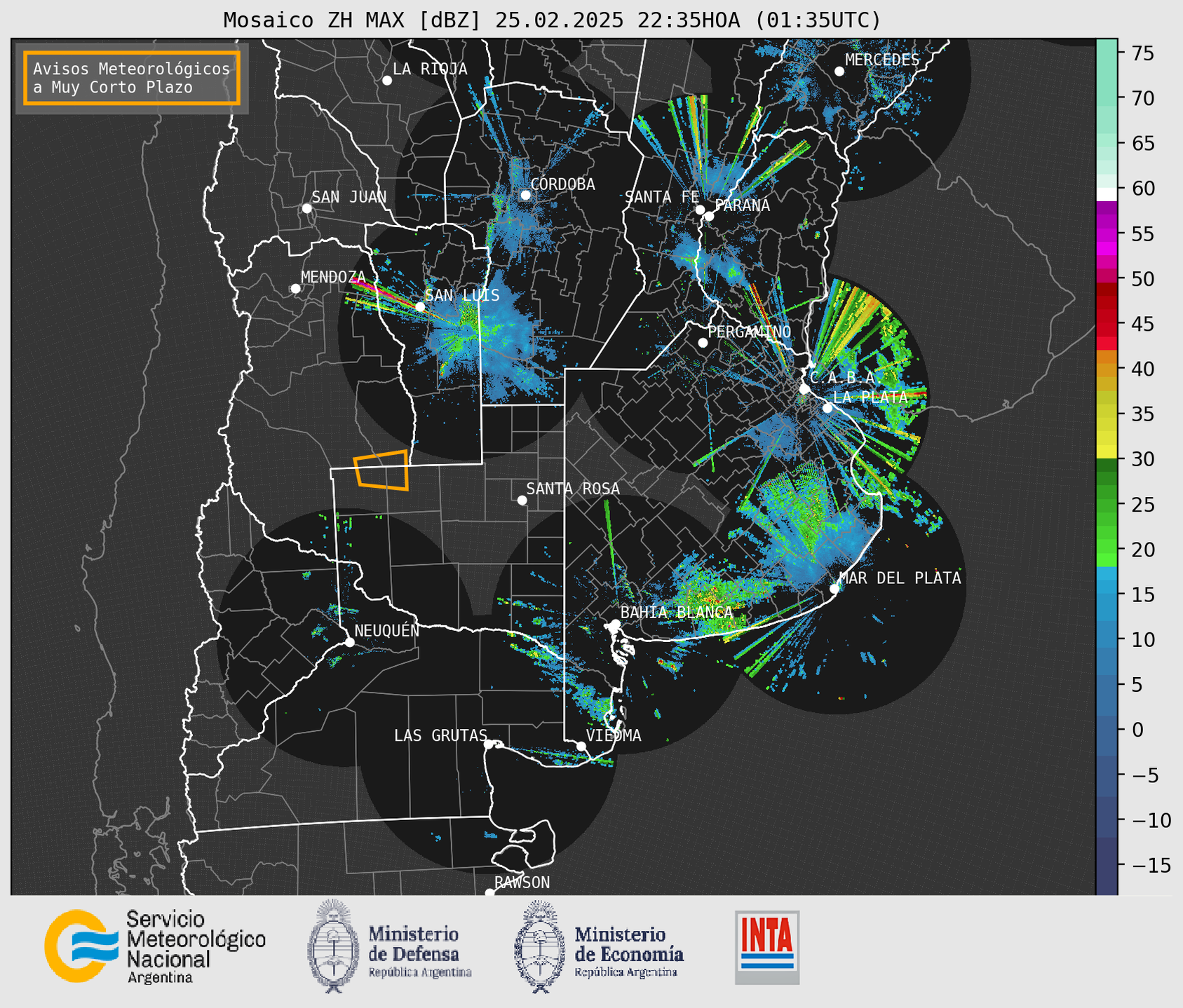The height and width of the screenshot is (1008, 1183).
Task: Click the C.A.B.A city marker dot
Action: pyautogui.click(x=804, y=389)
